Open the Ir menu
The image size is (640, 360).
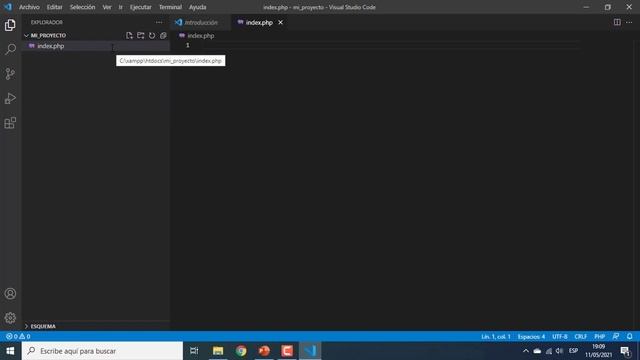click(120, 7)
